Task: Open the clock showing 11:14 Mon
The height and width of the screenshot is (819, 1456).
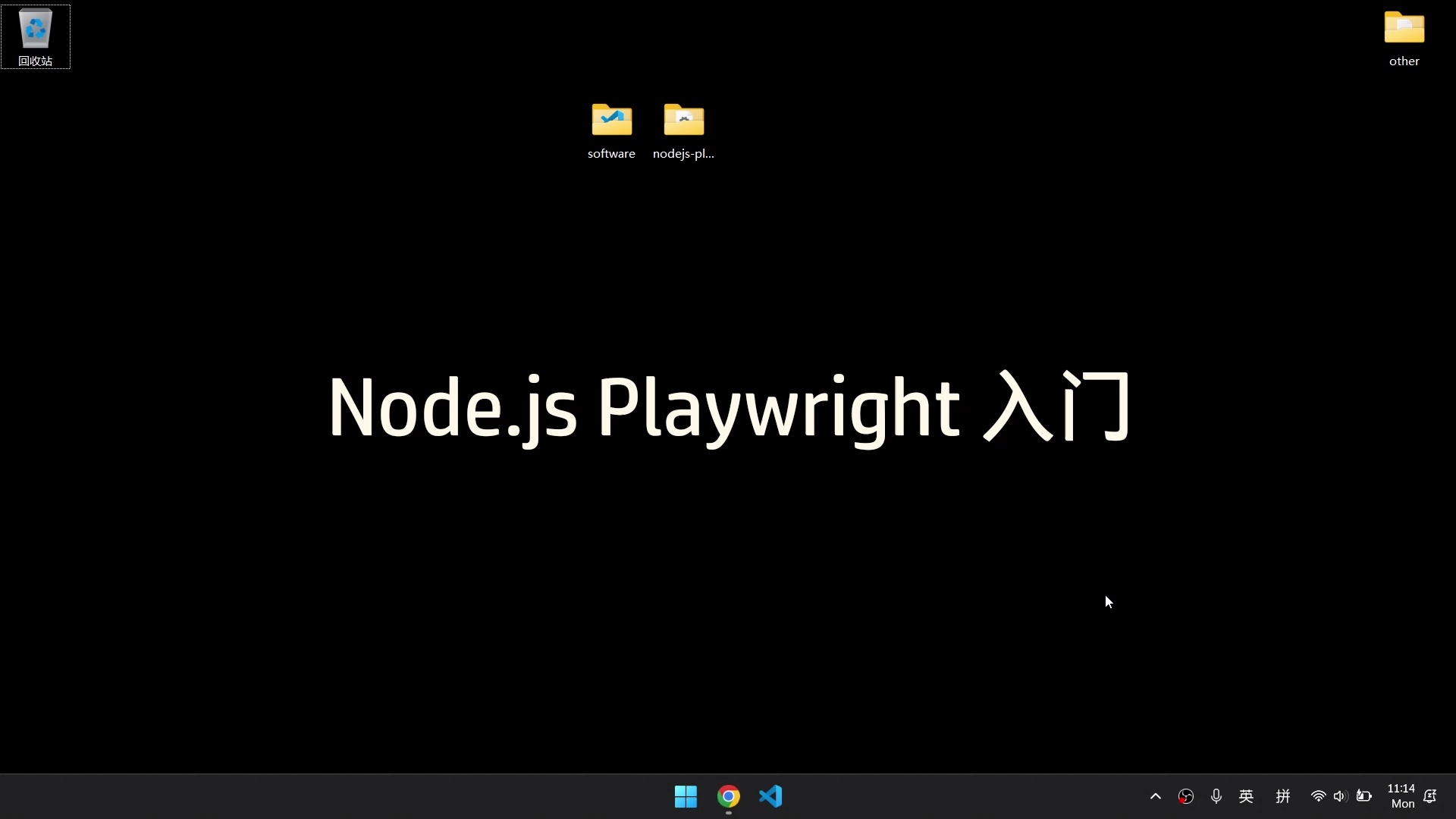Action: point(1401,797)
